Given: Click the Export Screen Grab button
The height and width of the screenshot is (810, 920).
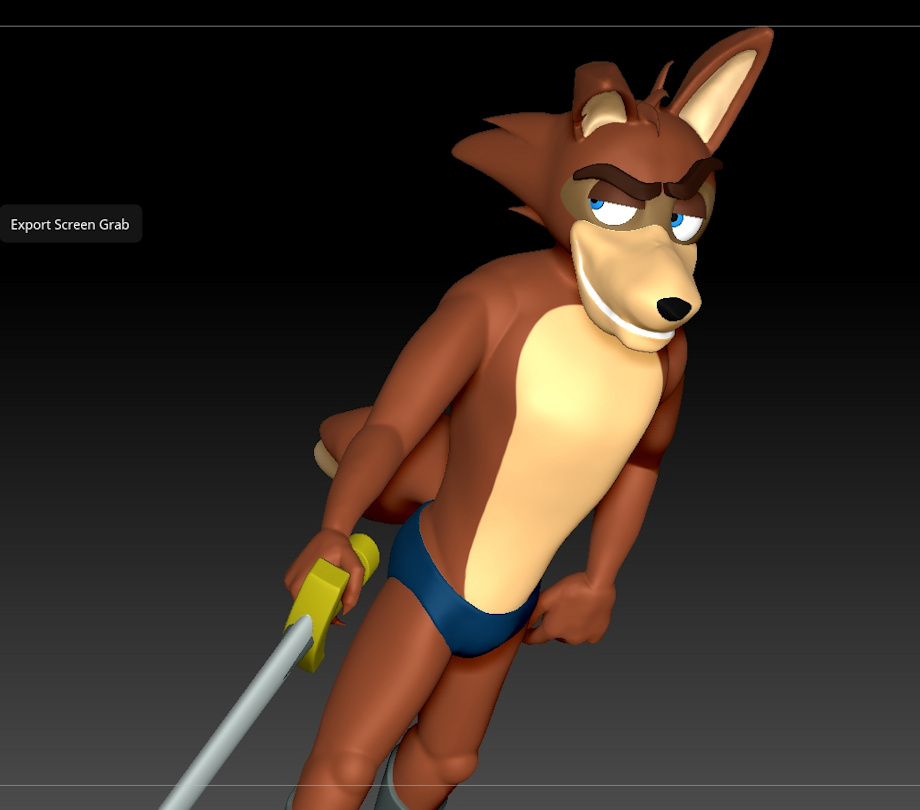Looking at the screenshot, I should pos(70,224).
